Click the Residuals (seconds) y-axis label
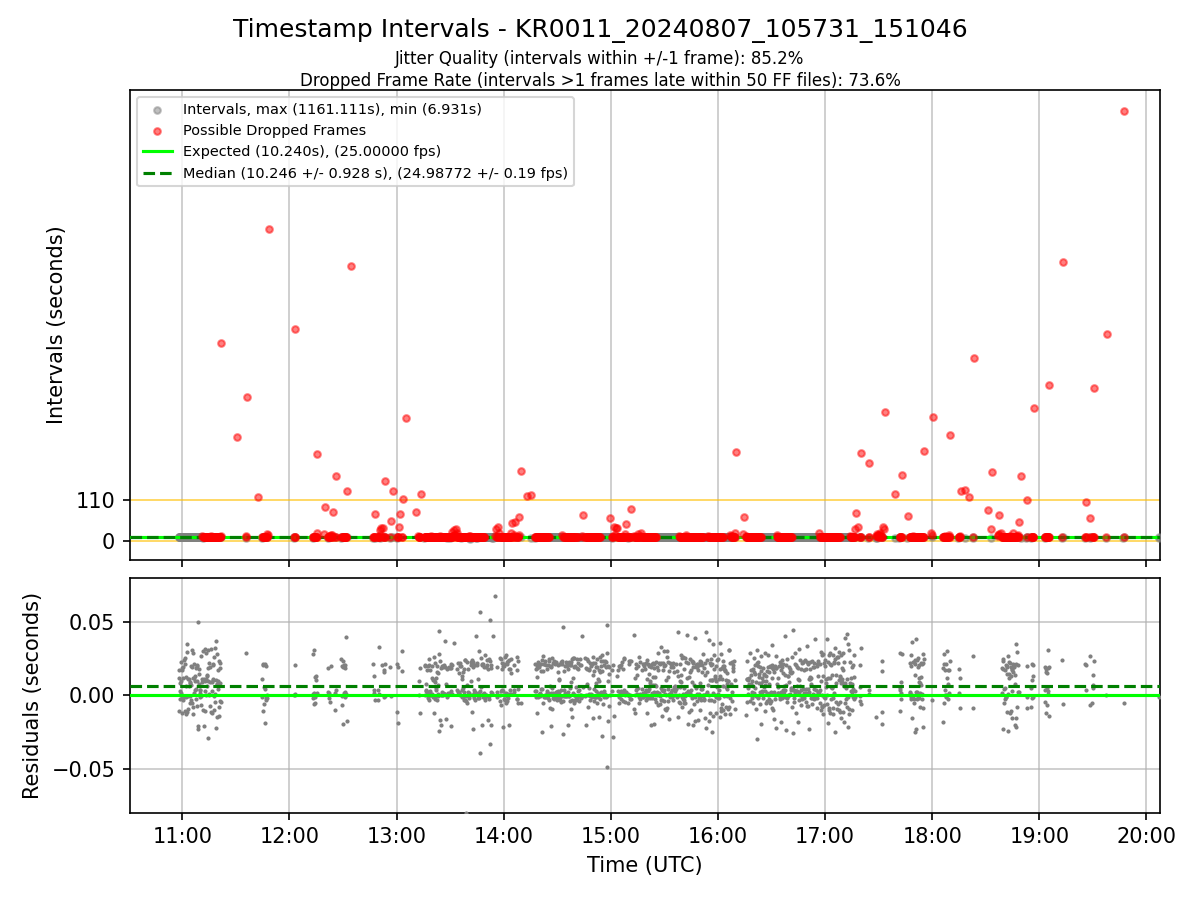 [32, 696]
